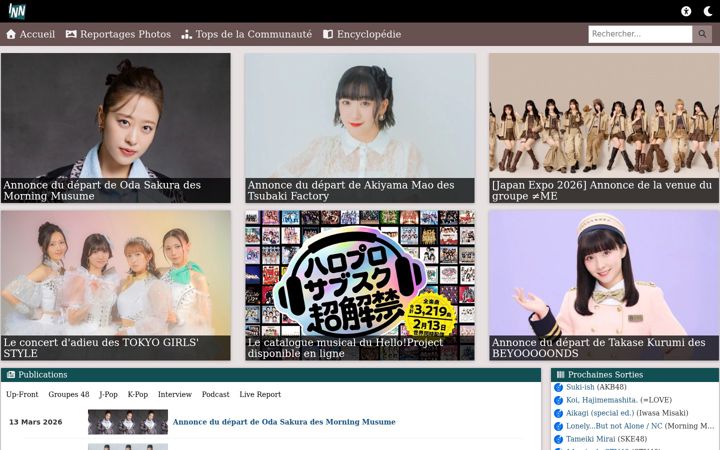Screen dimensions: 720x450
Task: Open Akiyama Mao departure featured card
Action: (x=360, y=128)
